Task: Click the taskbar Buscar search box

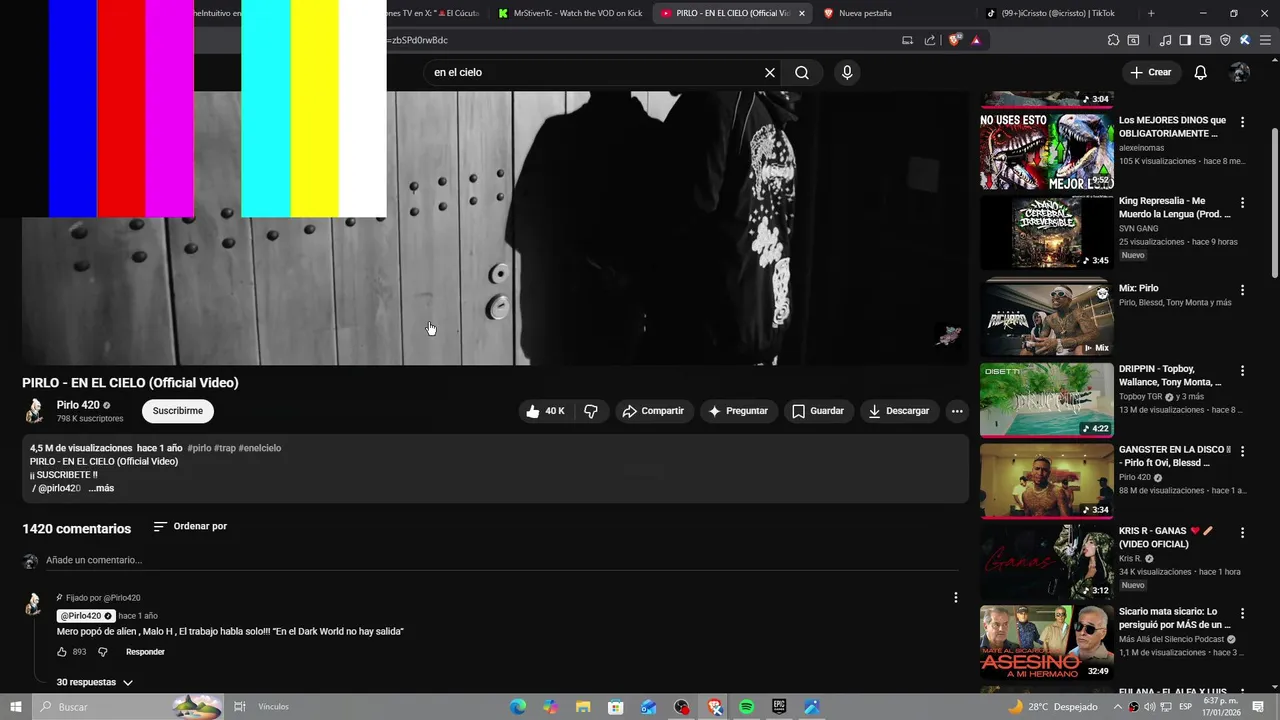Action: 128,707
